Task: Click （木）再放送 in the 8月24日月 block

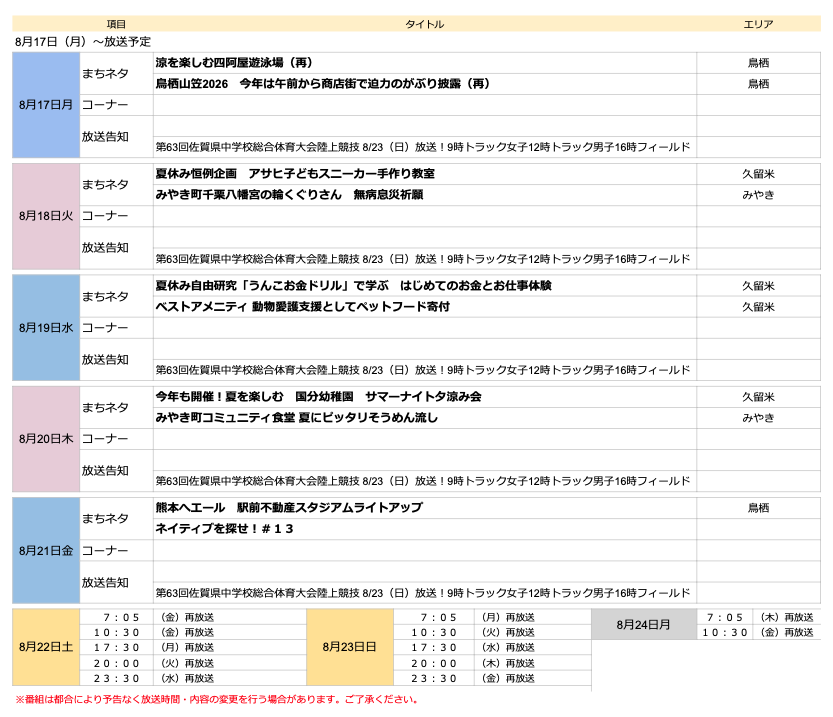Action: coord(786,617)
